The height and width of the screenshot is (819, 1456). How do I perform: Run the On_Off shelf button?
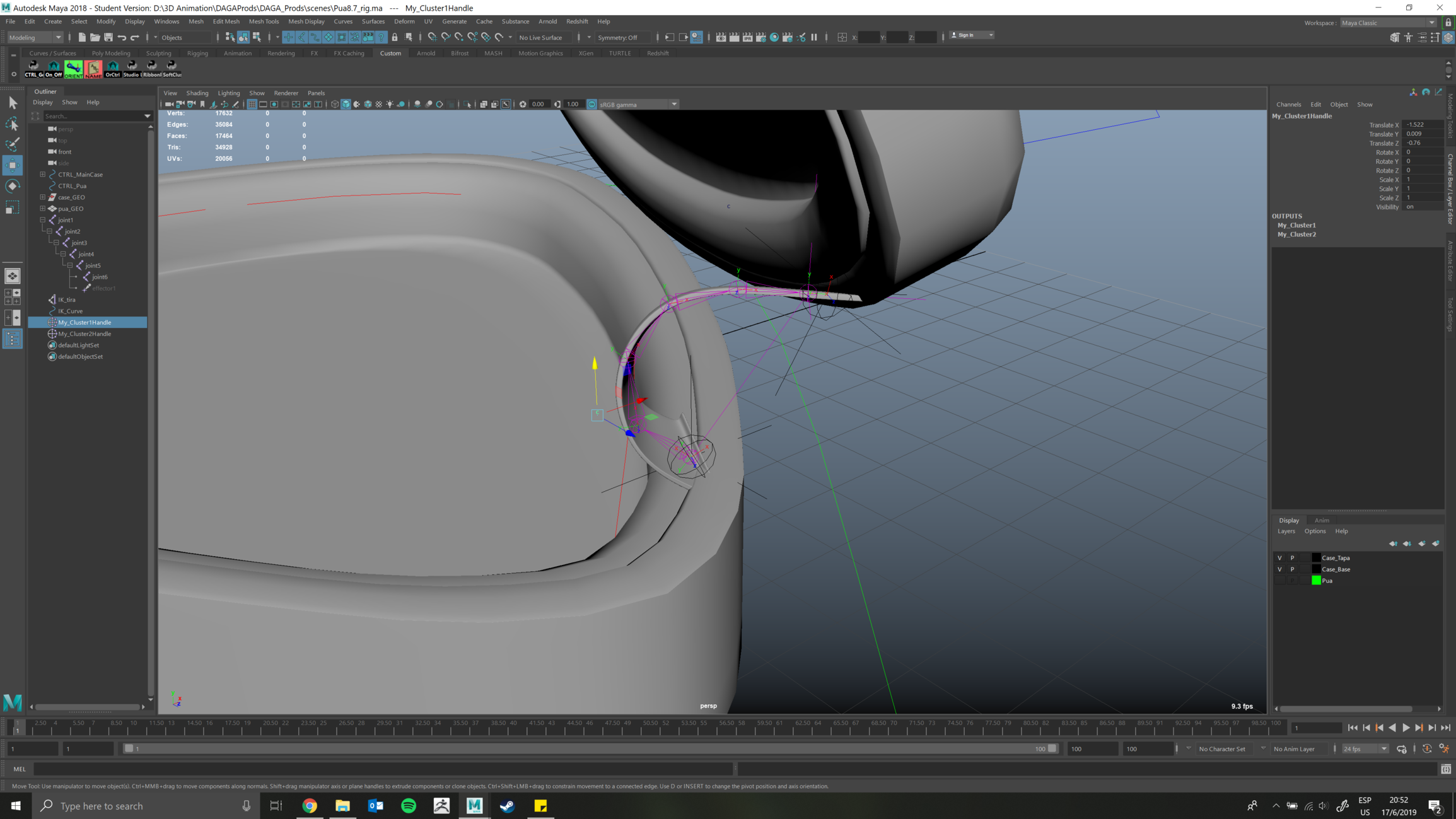(54, 68)
